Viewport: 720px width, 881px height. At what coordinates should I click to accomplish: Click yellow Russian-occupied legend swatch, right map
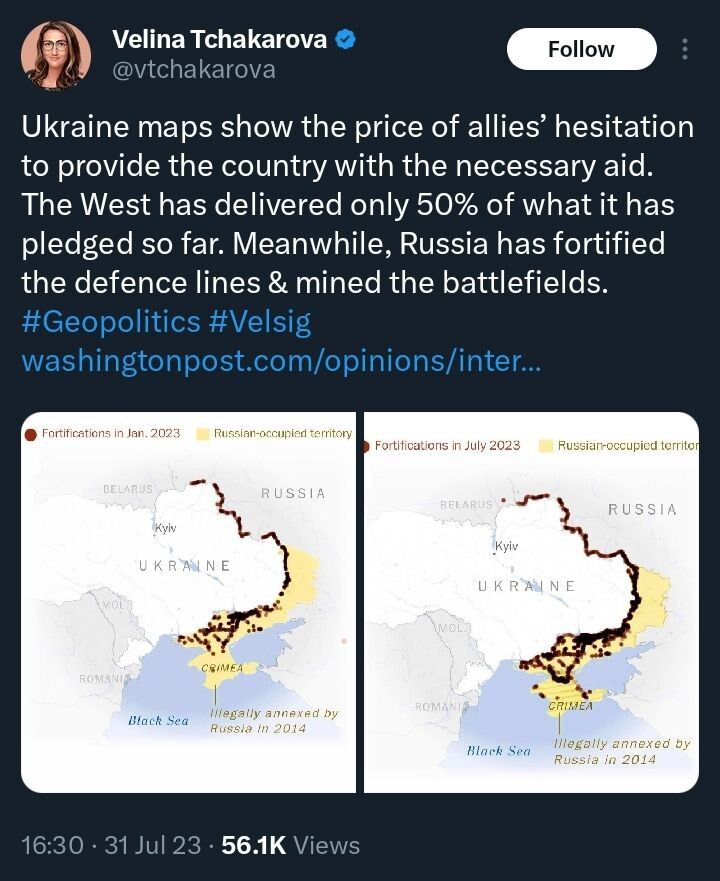tap(545, 445)
